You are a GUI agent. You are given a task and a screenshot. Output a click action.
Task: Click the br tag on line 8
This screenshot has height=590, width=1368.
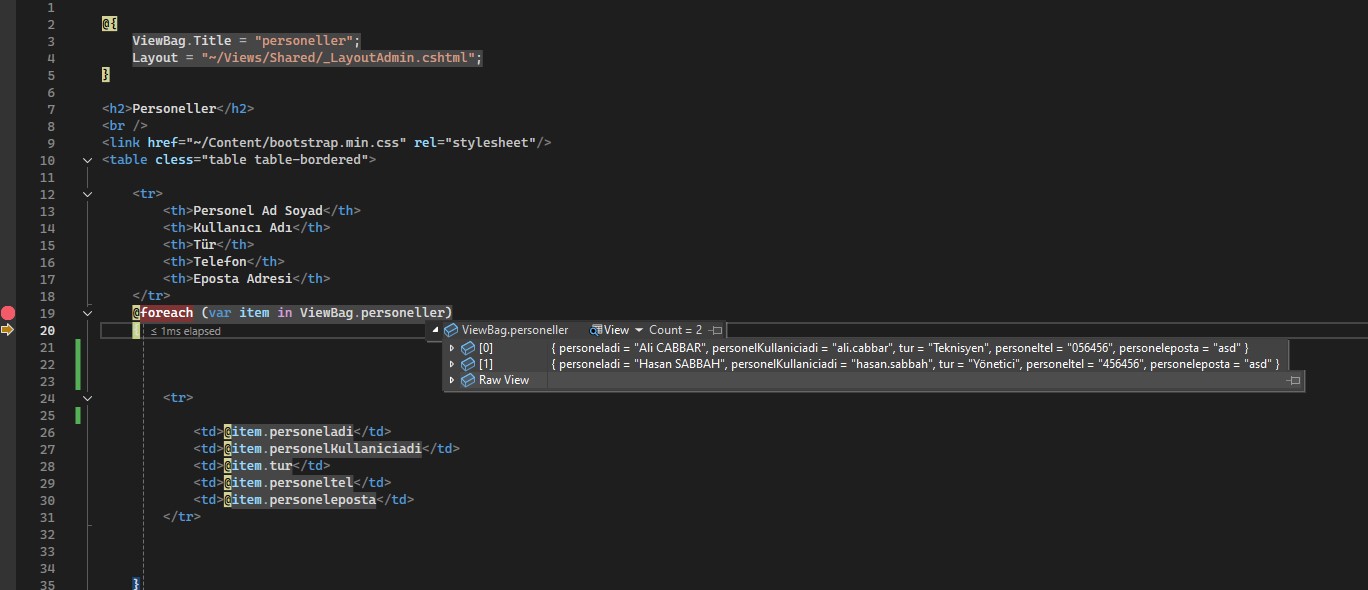[124, 126]
